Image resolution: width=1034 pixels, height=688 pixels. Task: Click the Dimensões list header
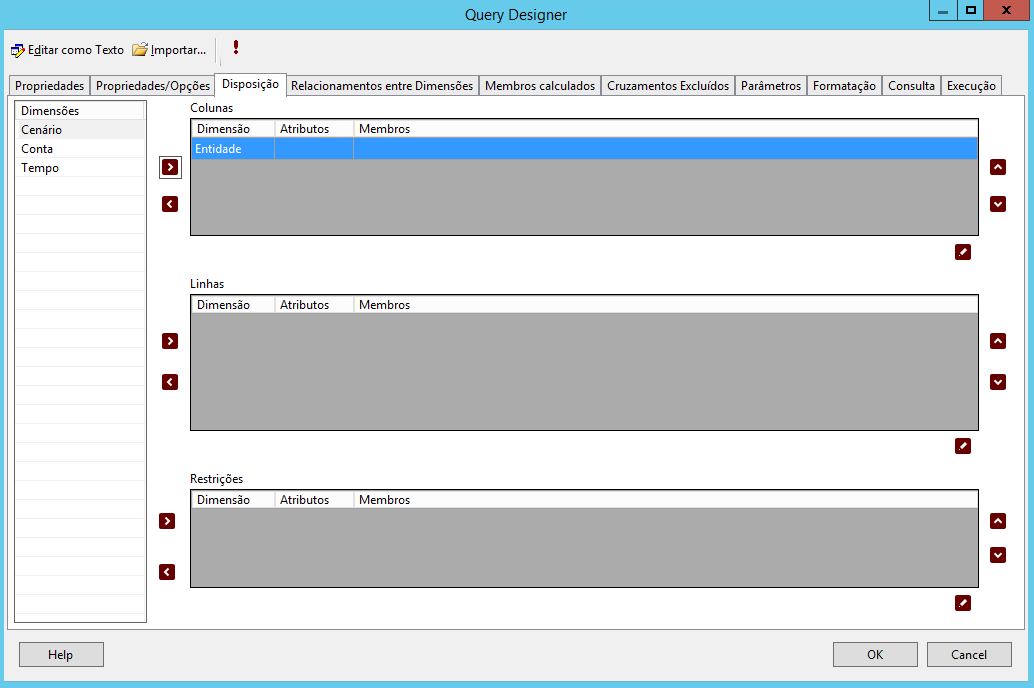tap(80, 111)
